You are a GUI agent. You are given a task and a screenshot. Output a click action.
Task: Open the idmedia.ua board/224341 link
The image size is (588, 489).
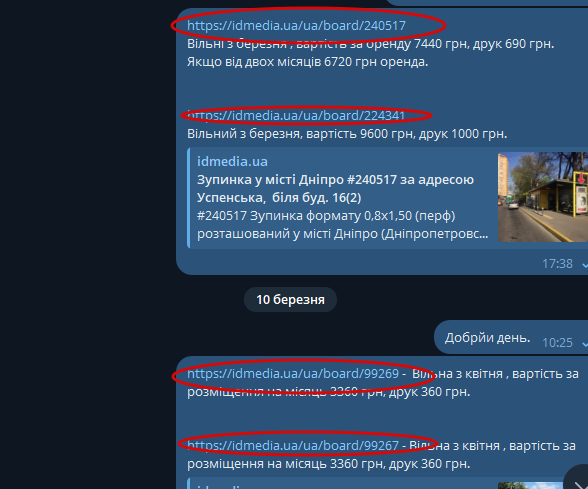296,116
